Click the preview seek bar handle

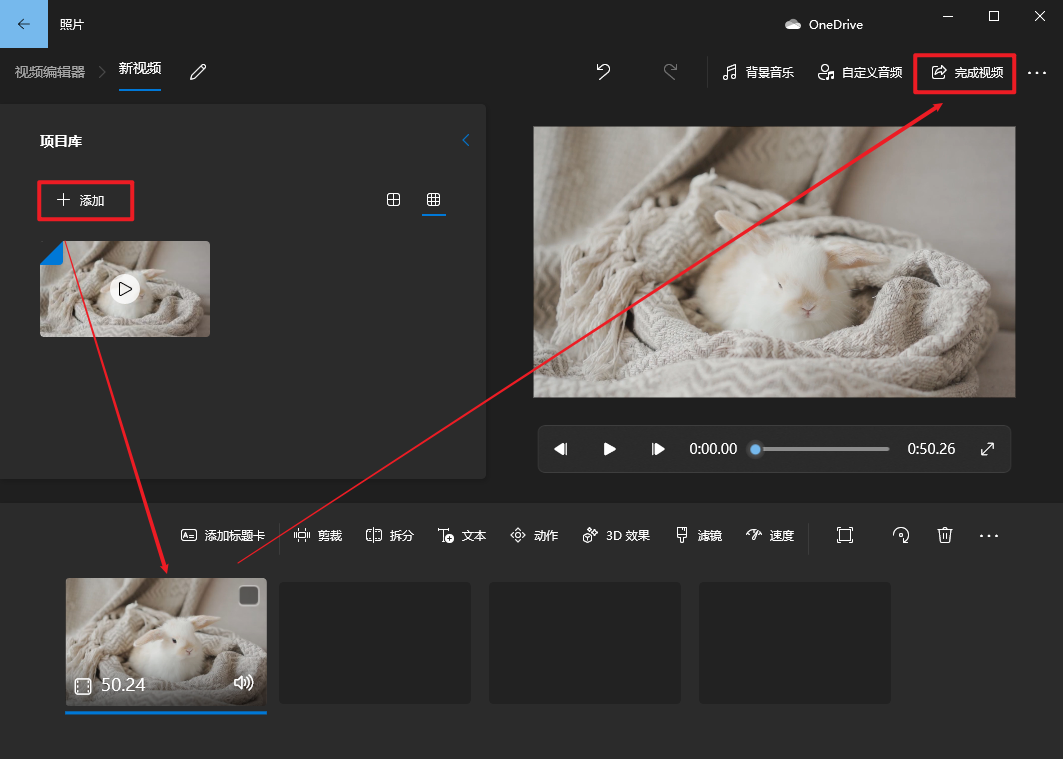(x=755, y=449)
